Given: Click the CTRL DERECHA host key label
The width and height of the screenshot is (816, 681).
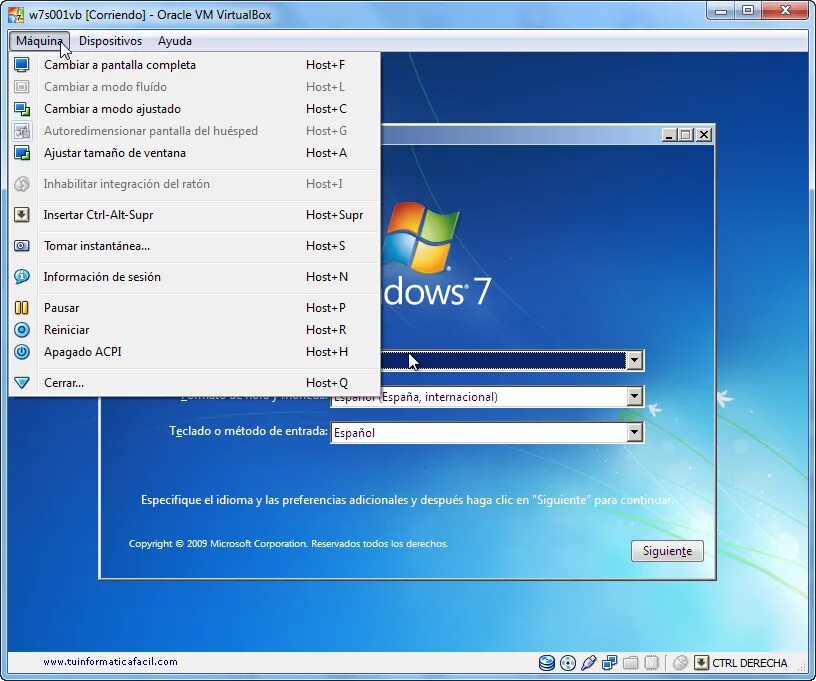Looking at the screenshot, I should pyautogui.click(x=750, y=663).
